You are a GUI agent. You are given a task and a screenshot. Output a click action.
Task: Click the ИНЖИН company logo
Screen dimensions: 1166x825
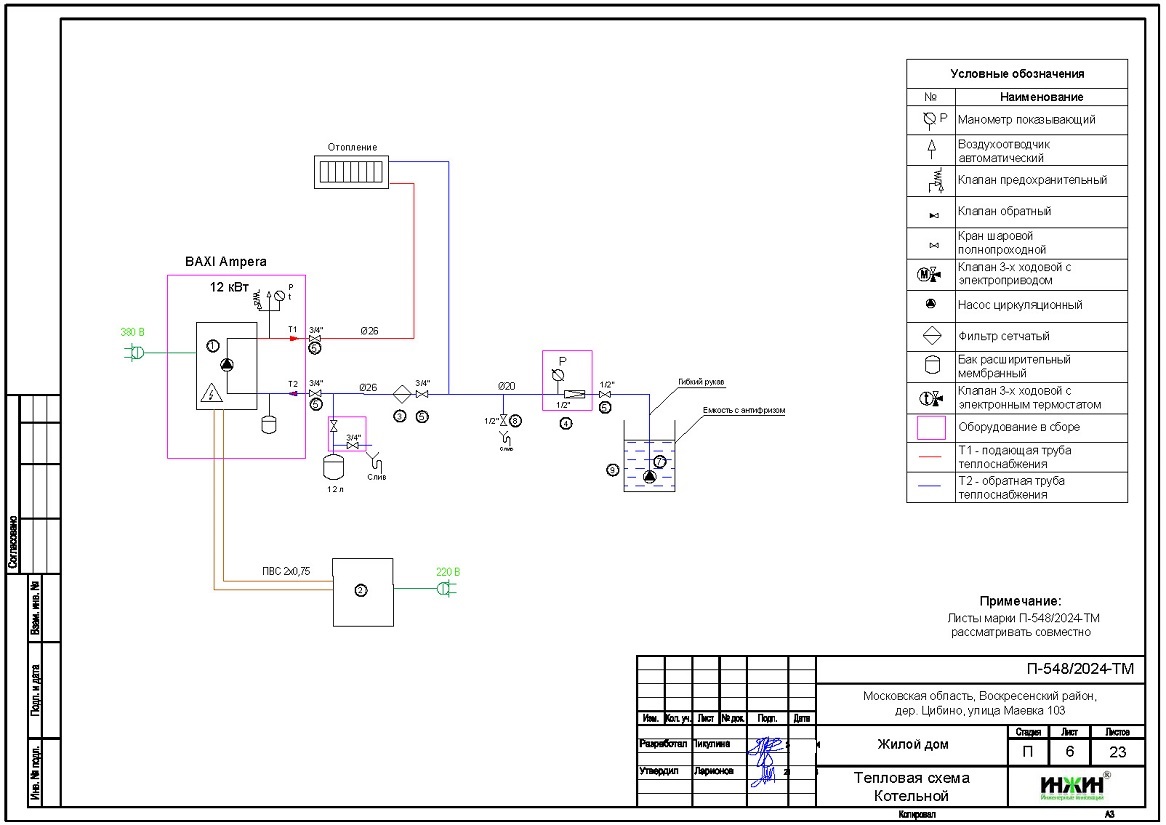[1071, 787]
